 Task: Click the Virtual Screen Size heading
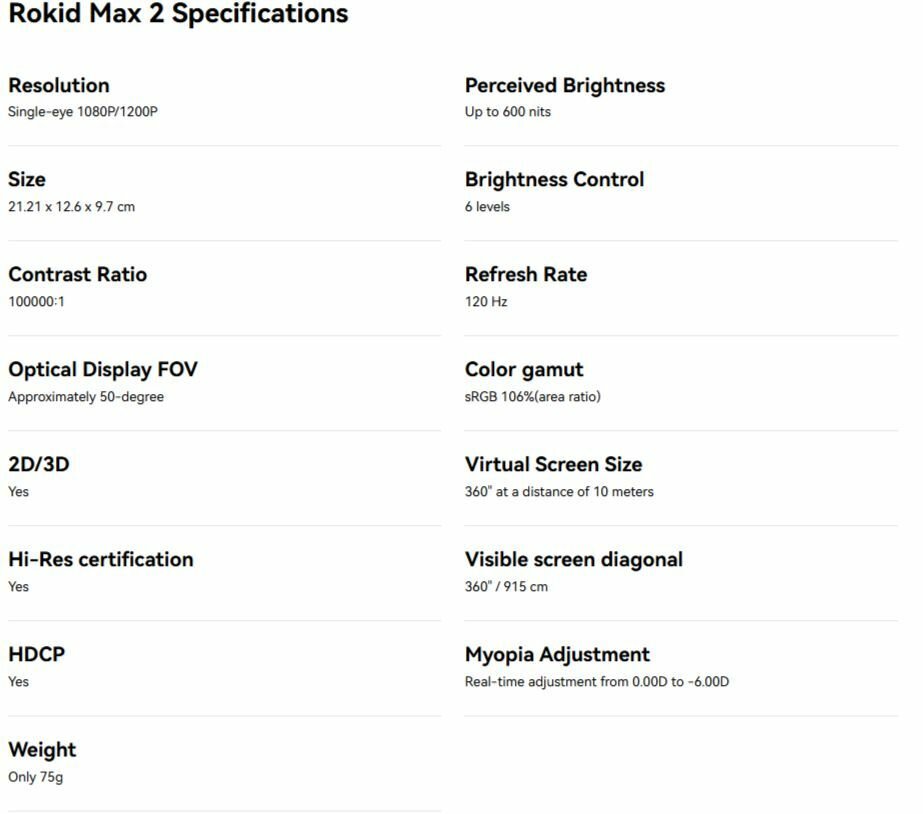coord(554,465)
